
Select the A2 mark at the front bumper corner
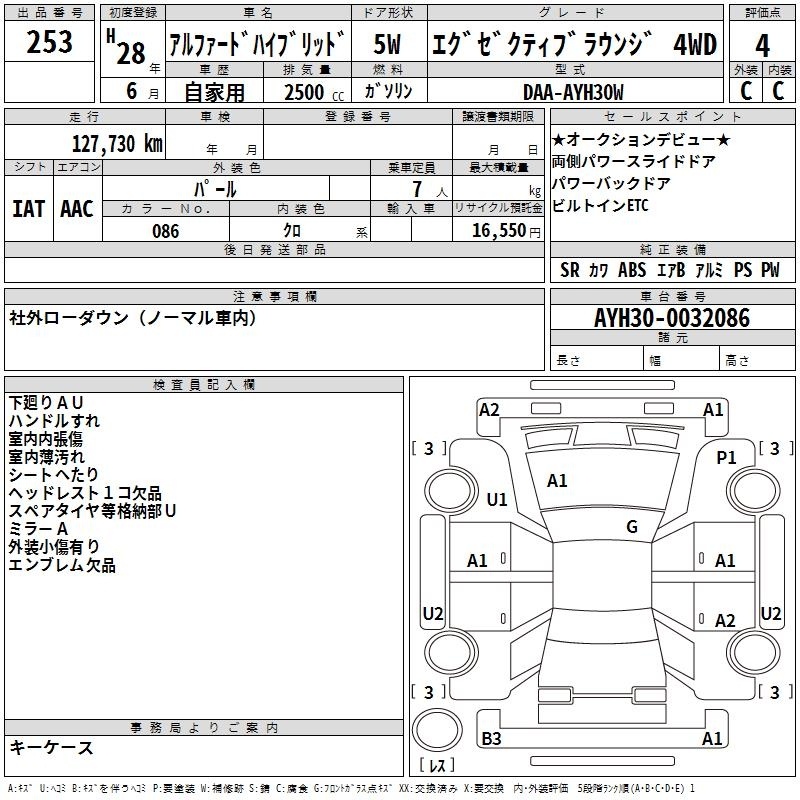pyautogui.click(x=489, y=409)
